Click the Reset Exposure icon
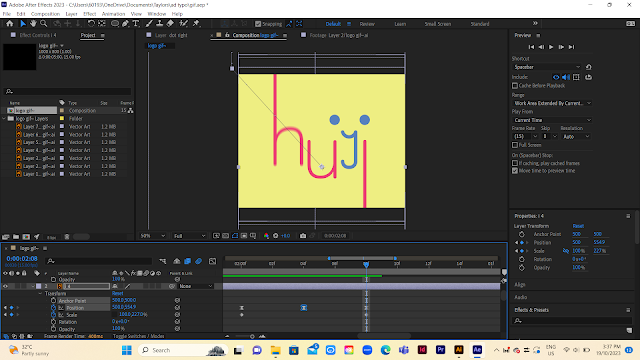 pos(276,236)
